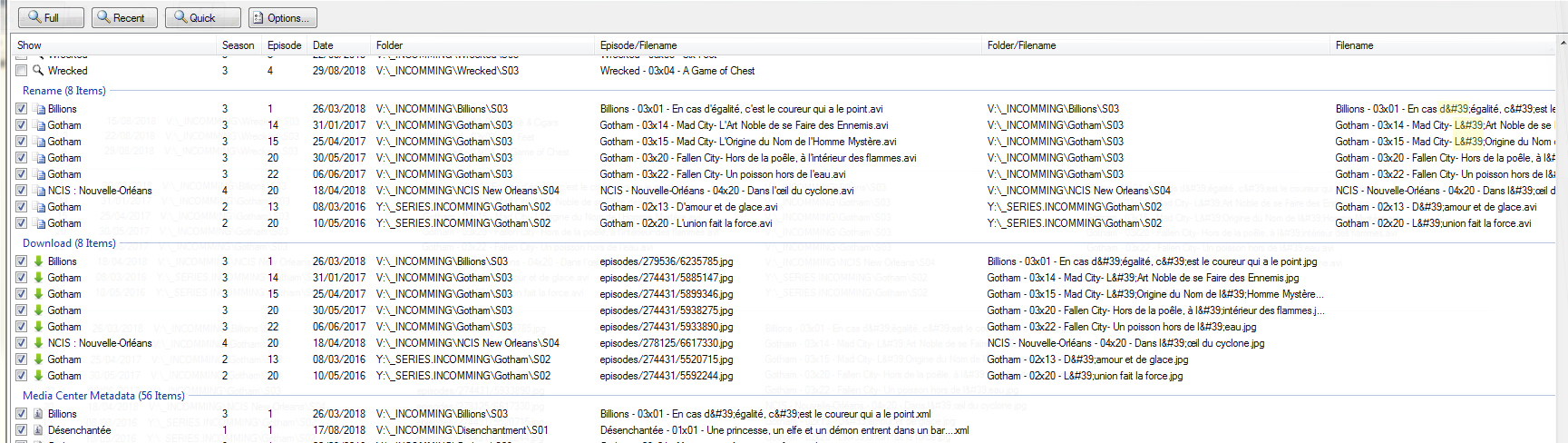Click metadata icon for Billions 03x01 .xml row
This screenshot has height=443, width=1568.
(39, 414)
